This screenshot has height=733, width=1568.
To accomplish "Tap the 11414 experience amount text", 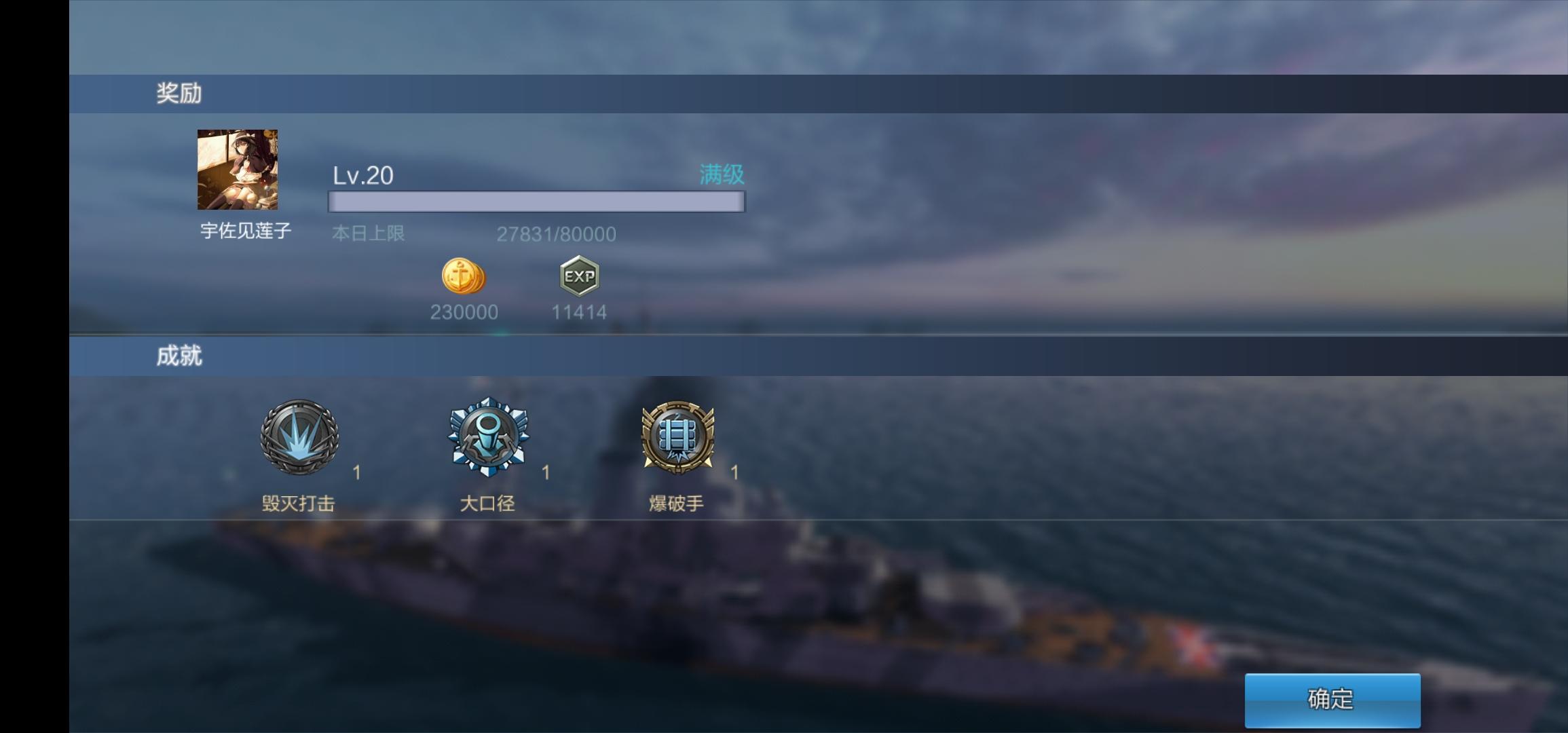I will tap(579, 312).
